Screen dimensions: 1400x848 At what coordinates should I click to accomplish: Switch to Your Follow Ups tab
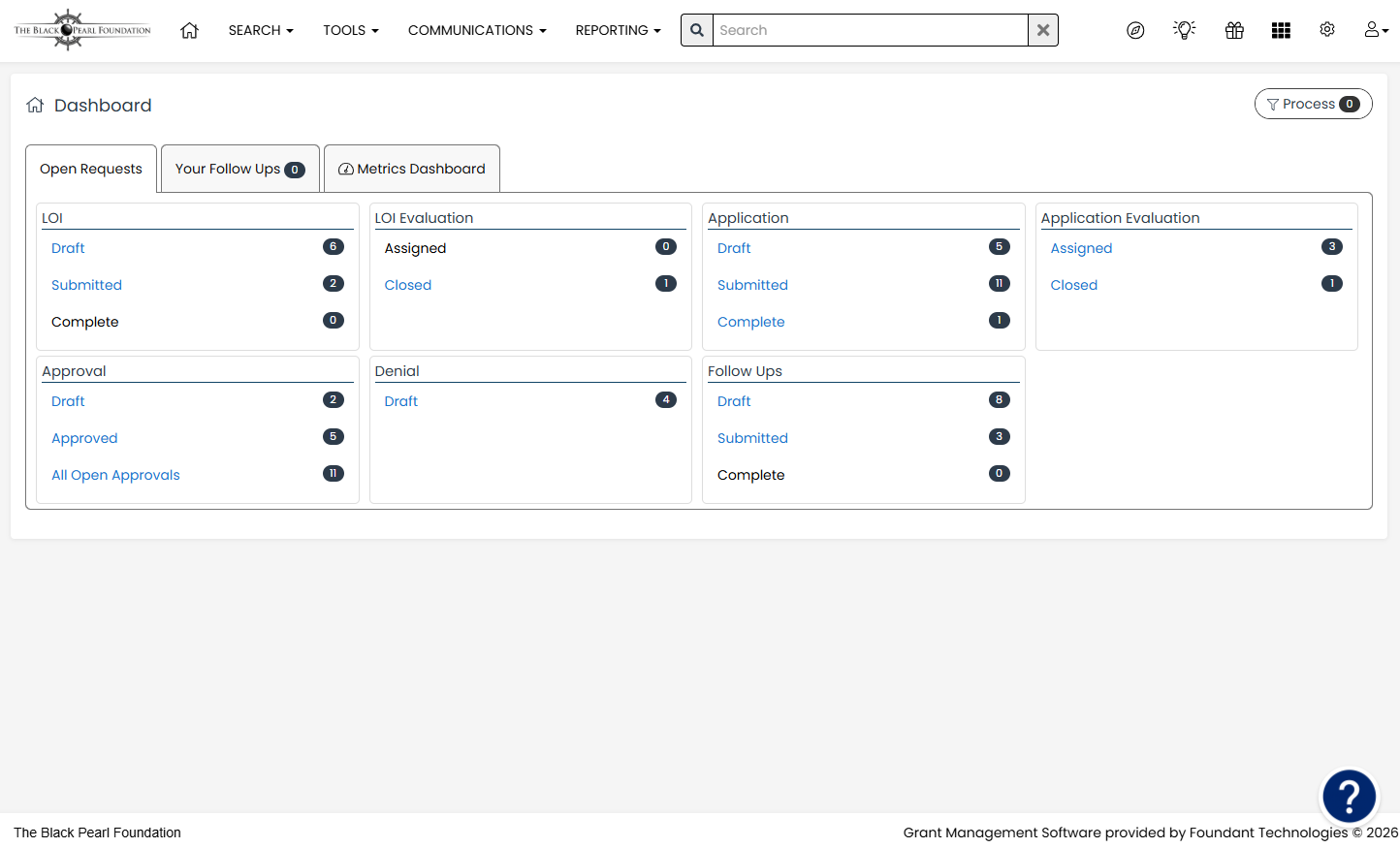[239, 169]
